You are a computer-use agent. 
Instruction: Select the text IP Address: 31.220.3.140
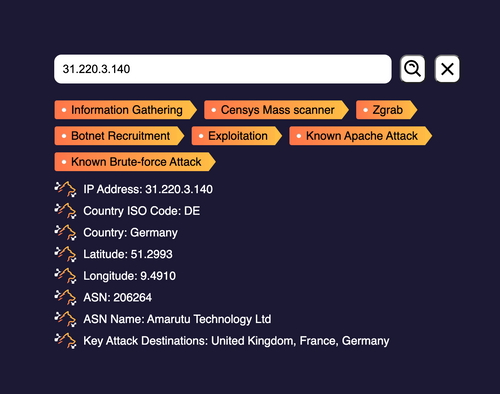148,189
